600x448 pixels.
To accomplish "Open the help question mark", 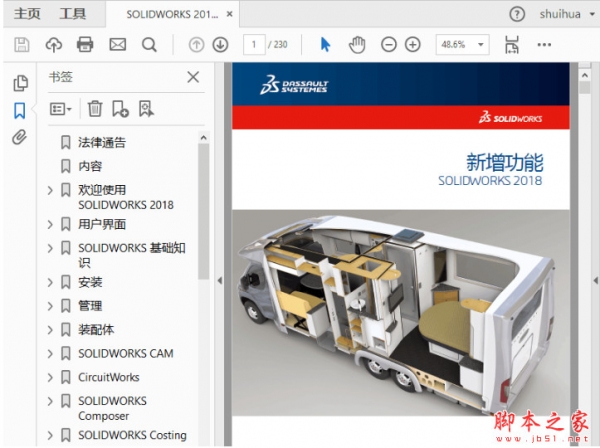I will (x=517, y=15).
